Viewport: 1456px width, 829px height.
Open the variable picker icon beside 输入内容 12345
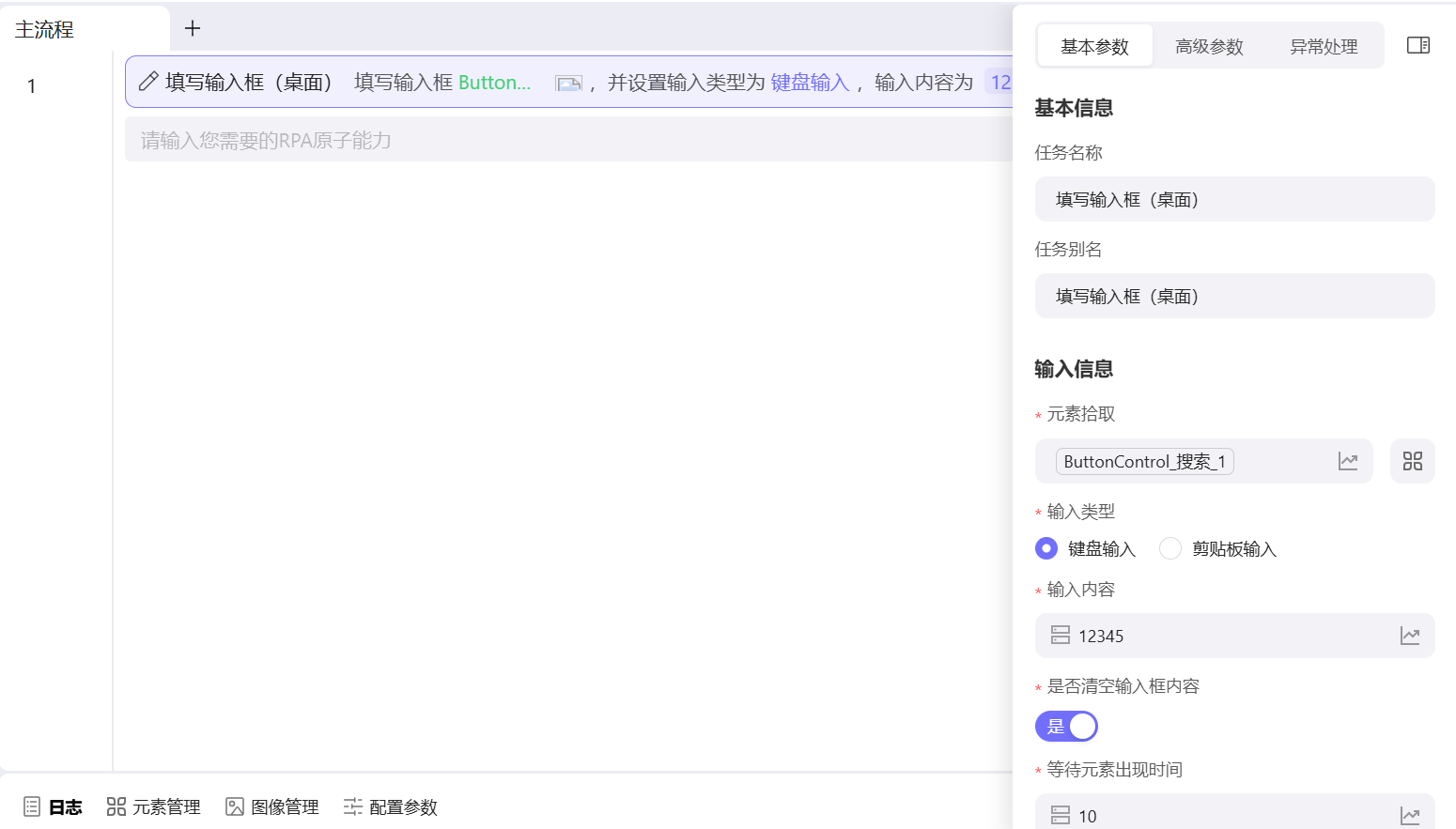click(1410, 636)
